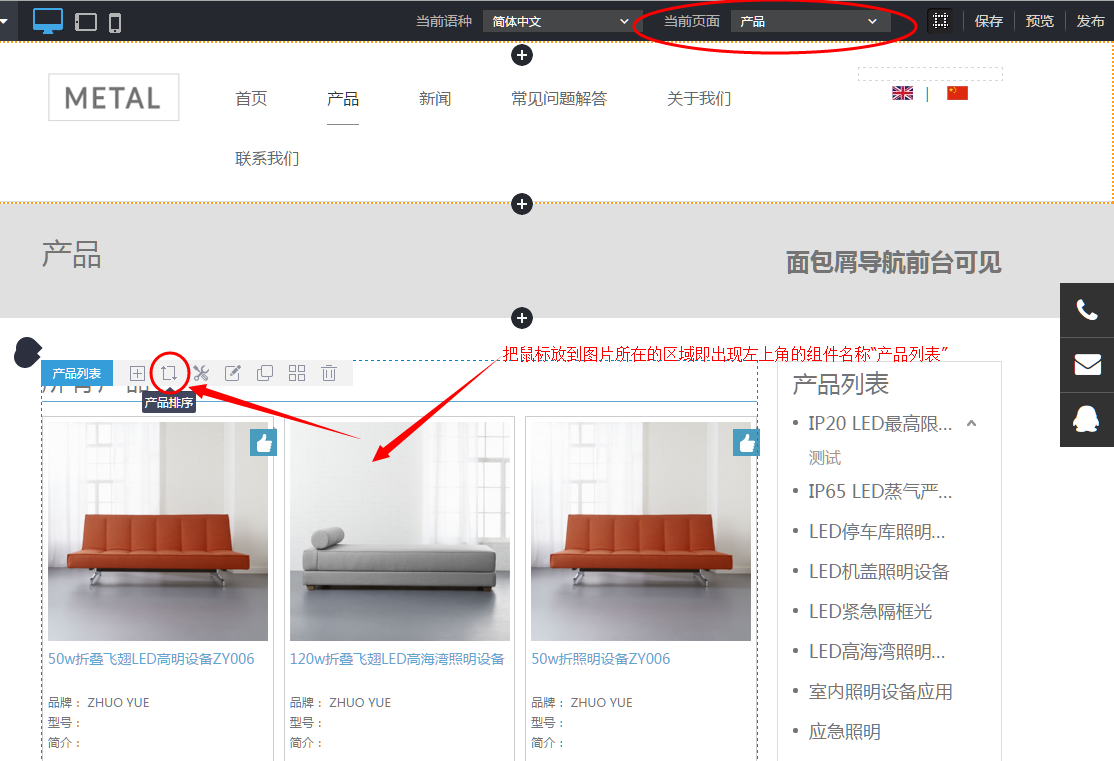Open the 120w折叠飞翅LED高海湾照明设备 product link
Image resolution: width=1114 pixels, height=761 pixels.
pos(399,658)
